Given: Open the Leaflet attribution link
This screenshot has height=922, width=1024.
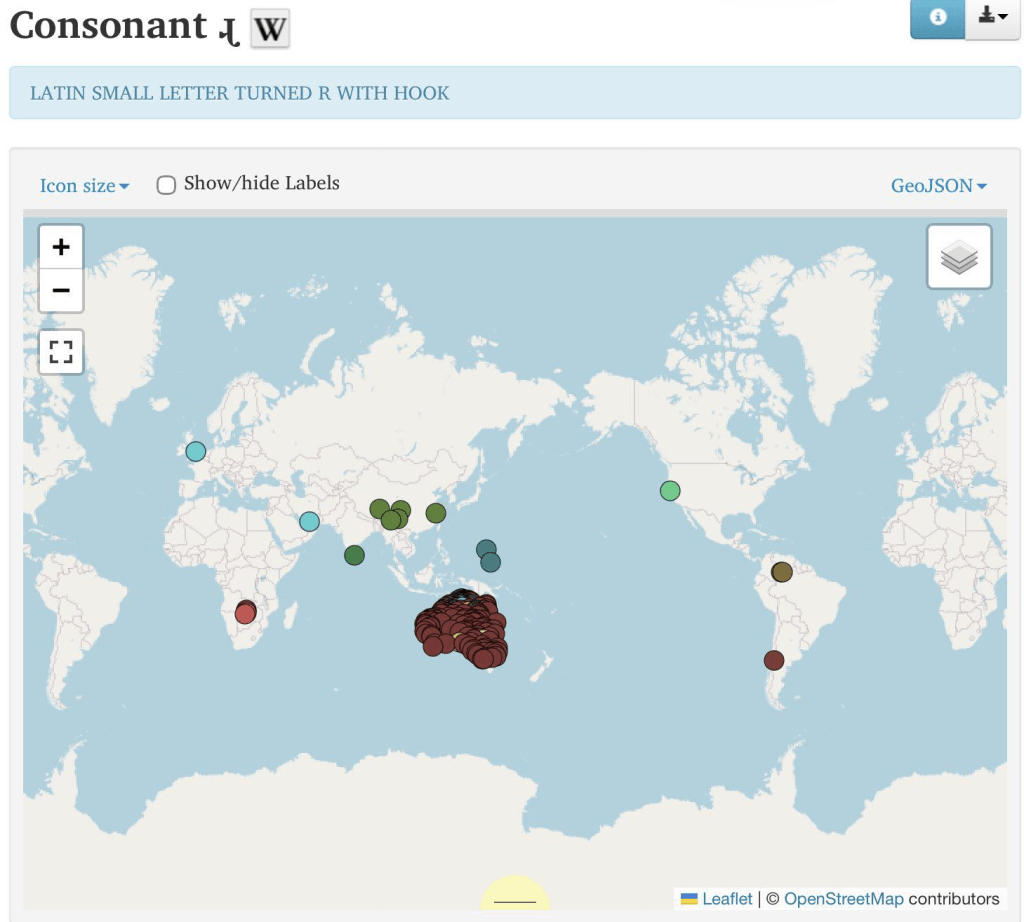Looking at the screenshot, I should click(x=727, y=898).
